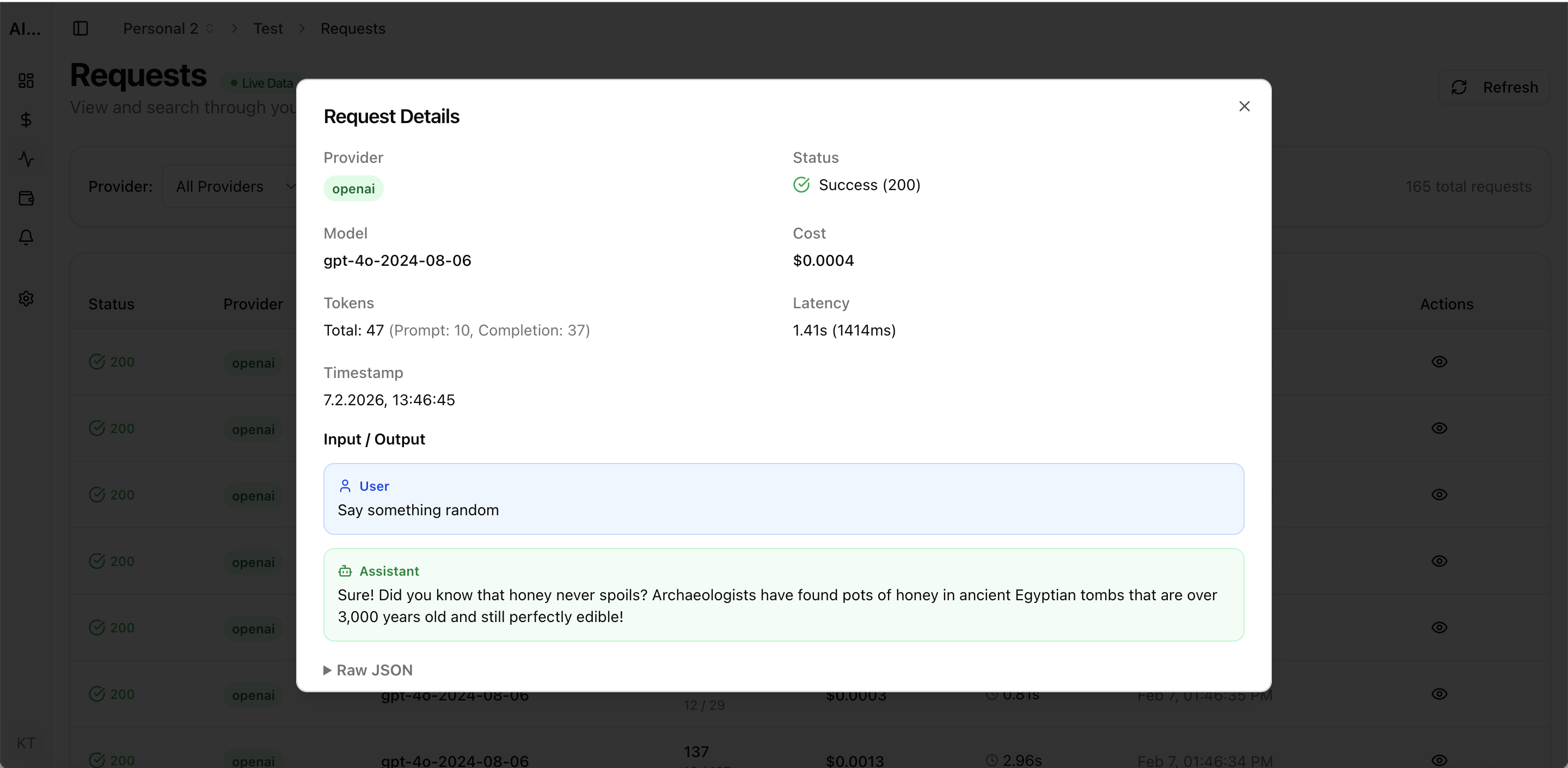Open the dashboard grid icon in sidebar
The height and width of the screenshot is (768, 1568).
tap(26, 80)
